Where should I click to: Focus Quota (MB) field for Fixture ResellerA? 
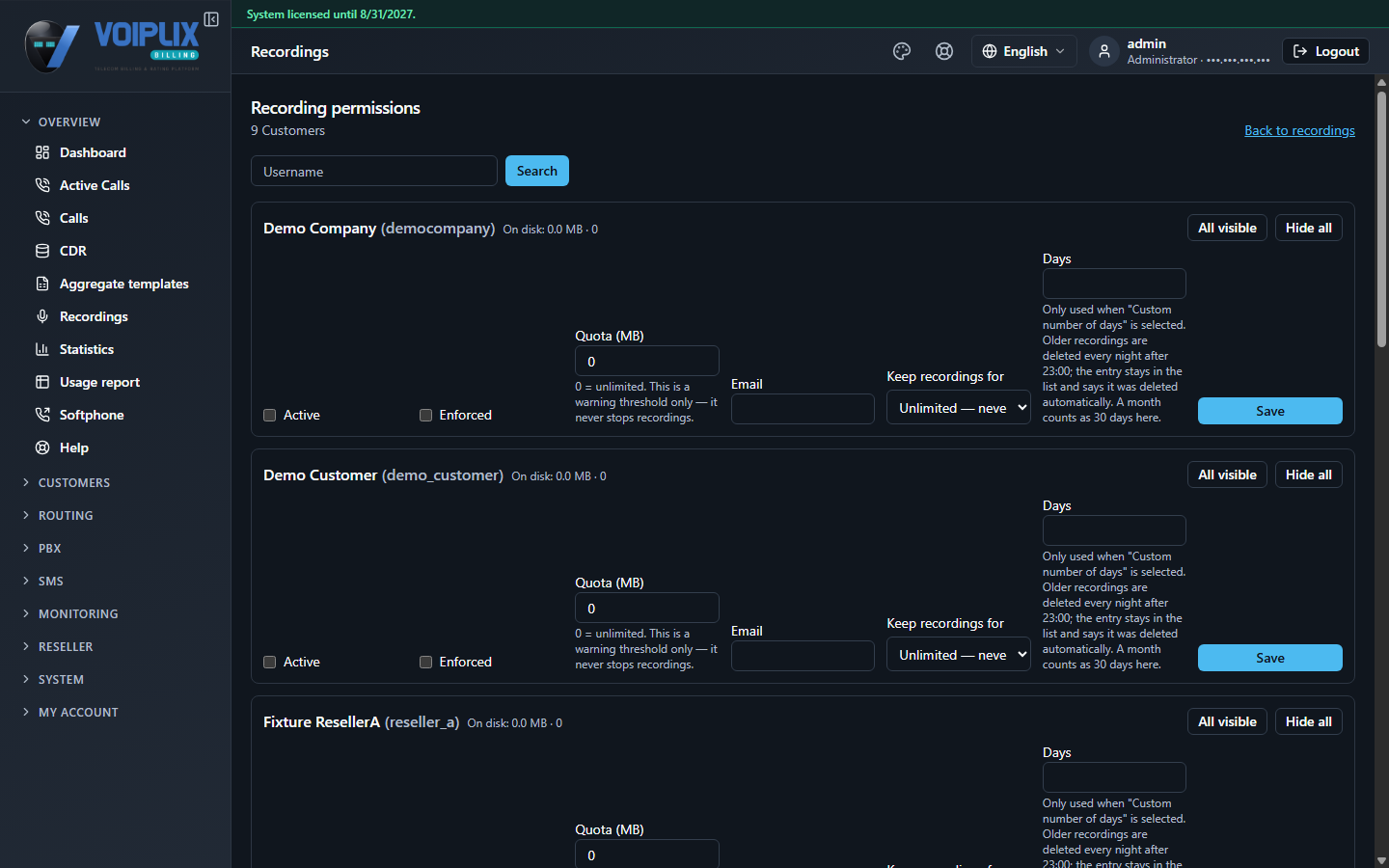point(647,854)
